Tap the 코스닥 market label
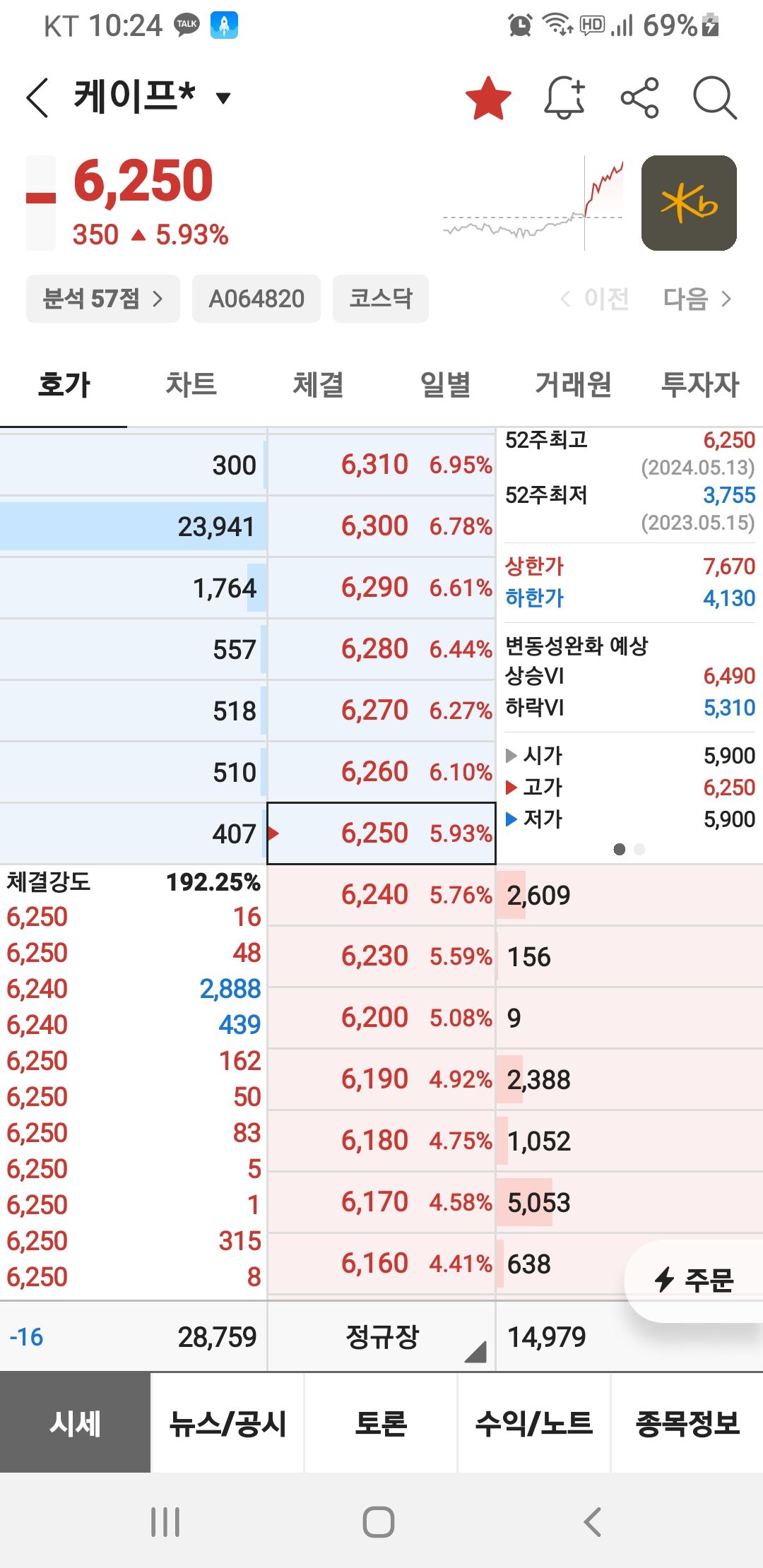Image resolution: width=763 pixels, height=1568 pixels. coord(380,298)
